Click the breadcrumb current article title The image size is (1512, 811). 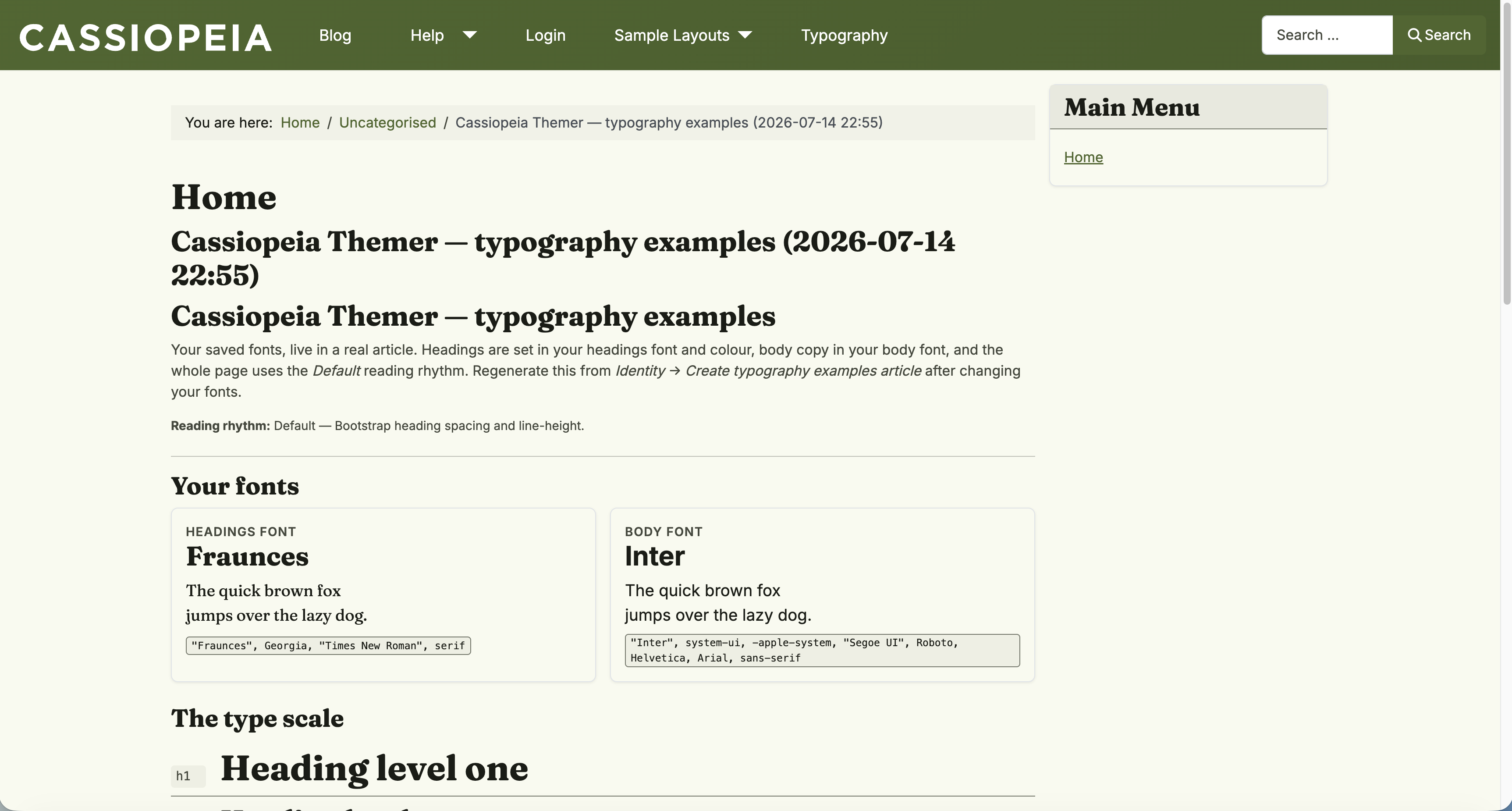point(669,122)
